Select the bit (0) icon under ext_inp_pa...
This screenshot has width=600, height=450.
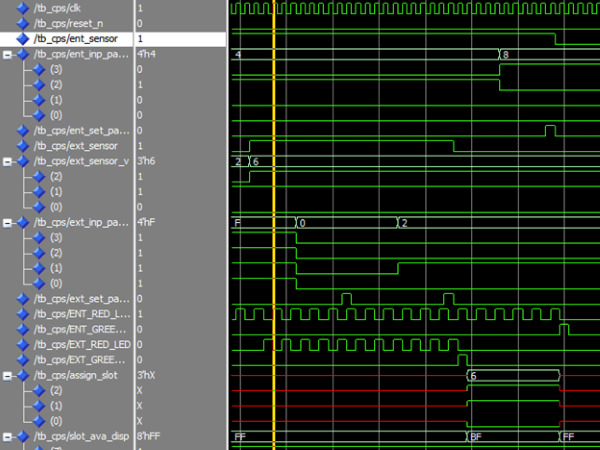tap(39, 284)
